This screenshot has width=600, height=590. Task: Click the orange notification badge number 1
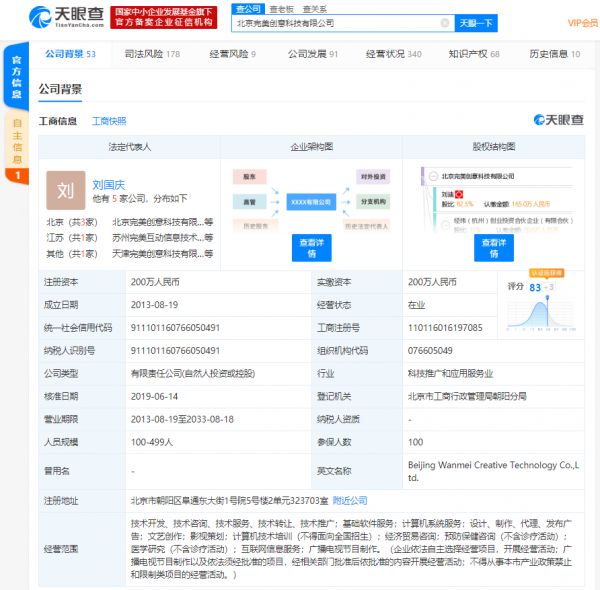coord(17,177)
